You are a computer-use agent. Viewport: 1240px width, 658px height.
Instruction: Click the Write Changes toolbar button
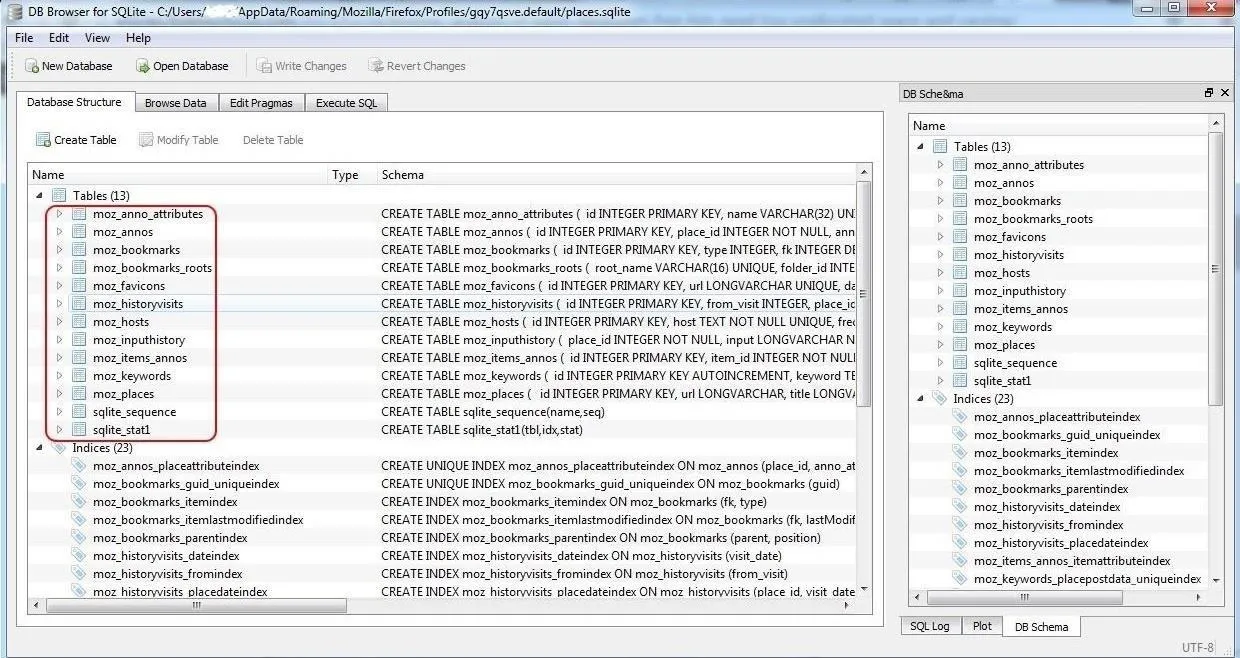pos(301,66)
